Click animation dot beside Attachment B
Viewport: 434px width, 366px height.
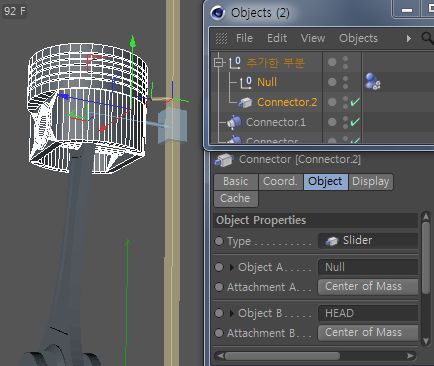pos(219,333)
